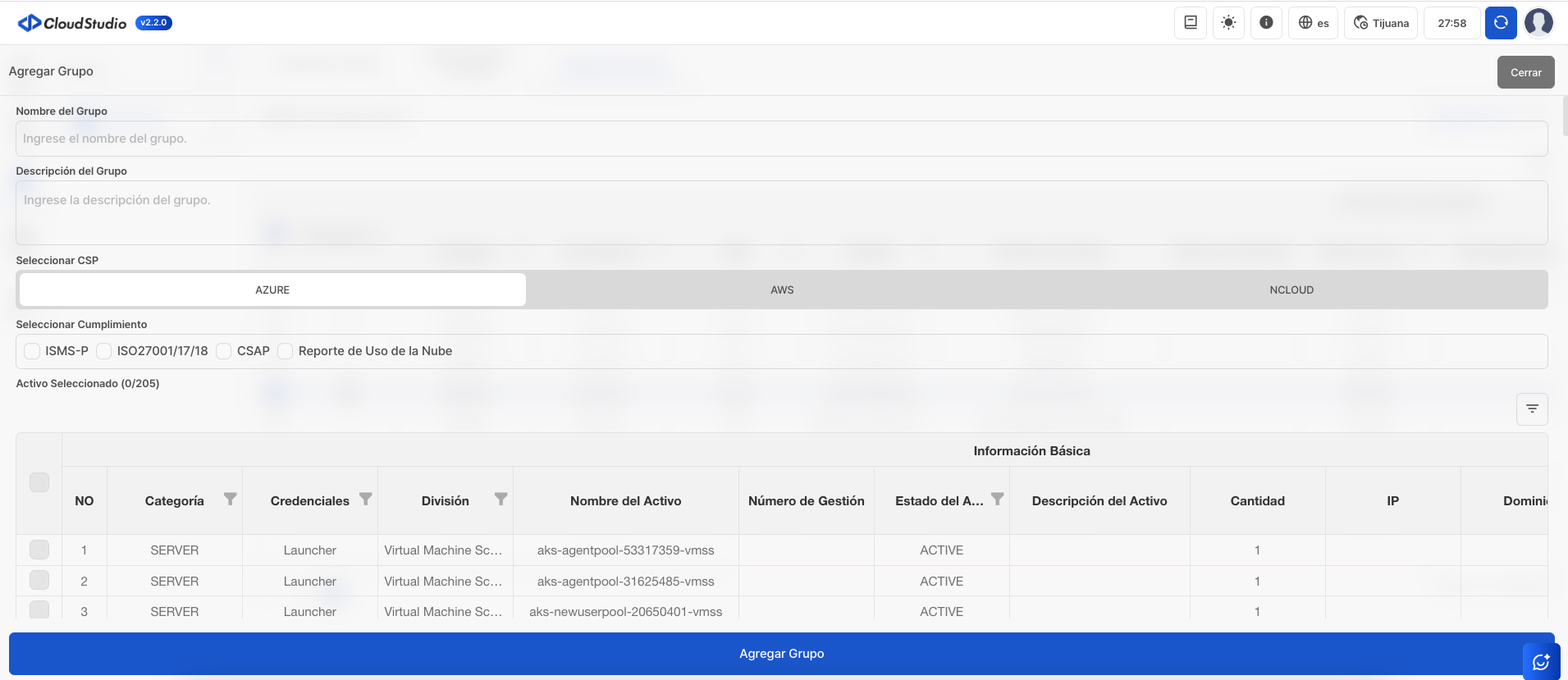Click the blue session refresh icon
Image resolution: width=1568 pixels, height=680 pixels.
tap(1501, 23)
